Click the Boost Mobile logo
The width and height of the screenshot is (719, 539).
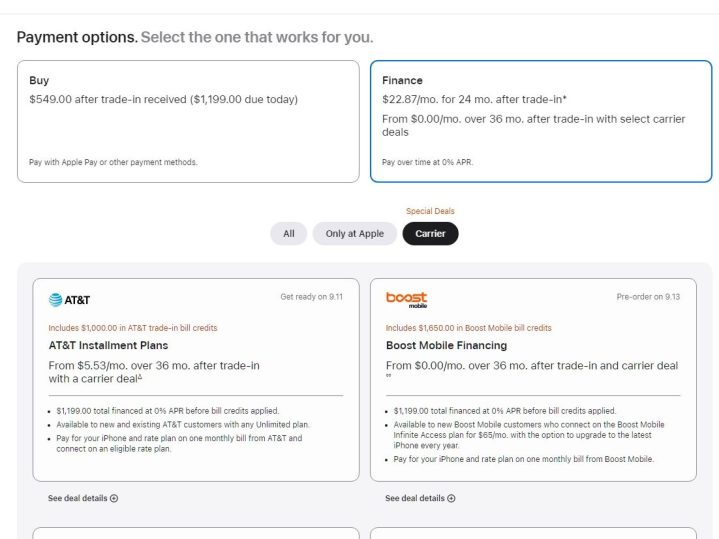(x=406, y=299)
